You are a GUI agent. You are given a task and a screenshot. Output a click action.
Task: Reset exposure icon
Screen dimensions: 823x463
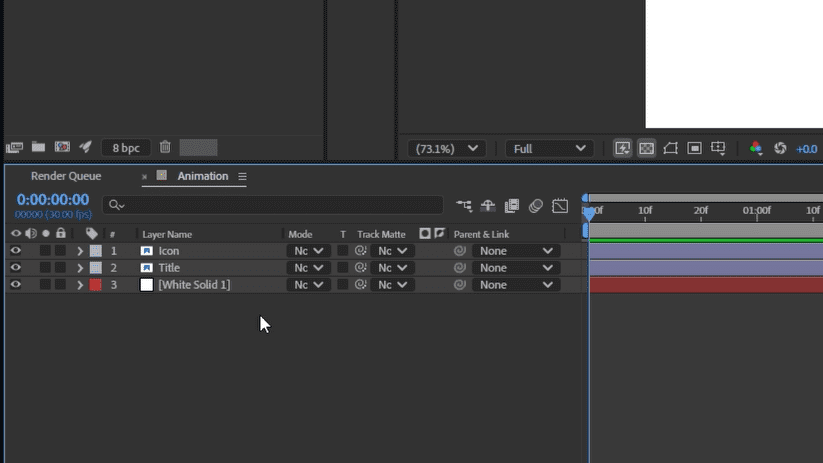(780, 149)
